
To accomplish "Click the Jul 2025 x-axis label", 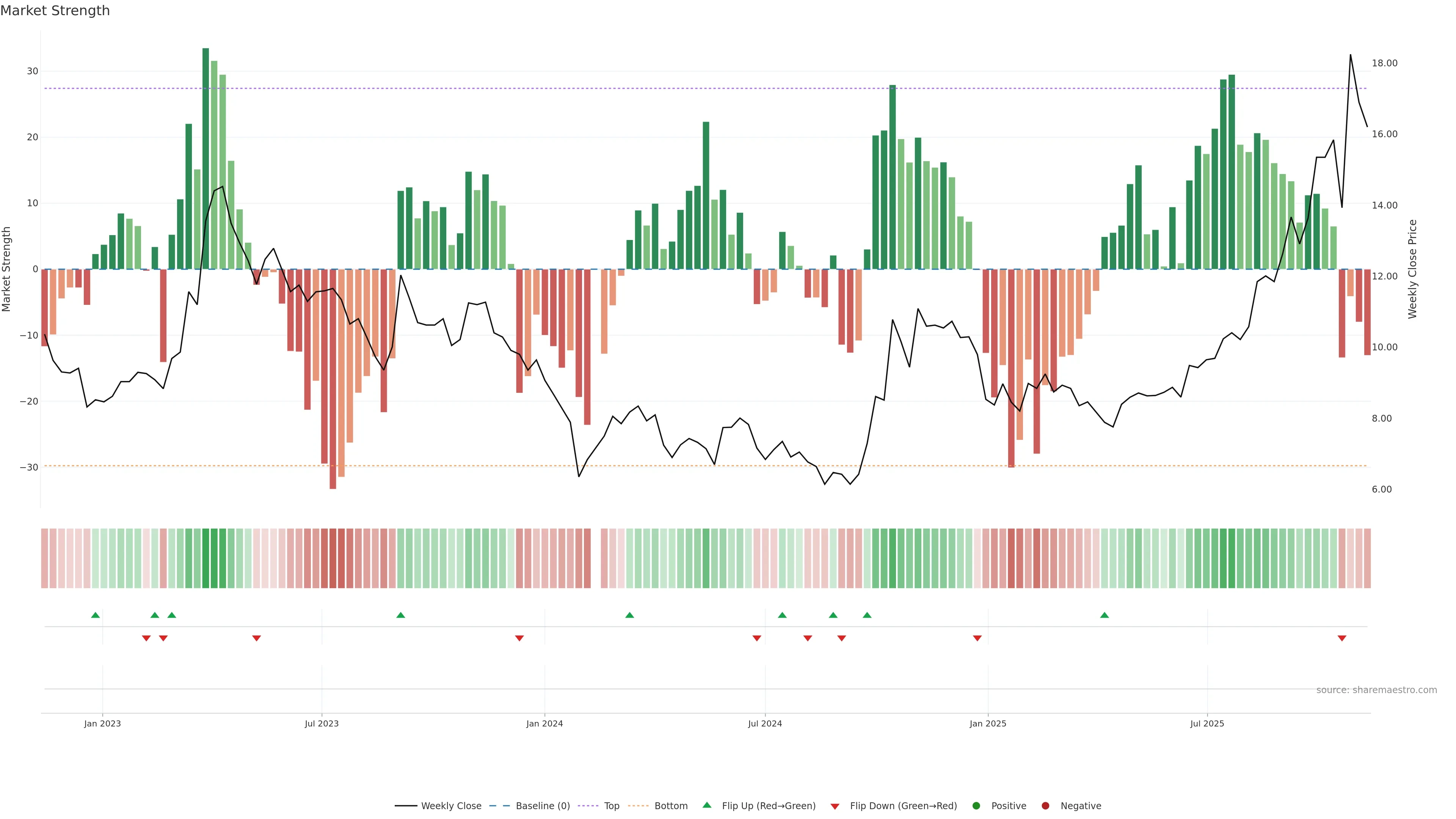I will point(1207,723).
